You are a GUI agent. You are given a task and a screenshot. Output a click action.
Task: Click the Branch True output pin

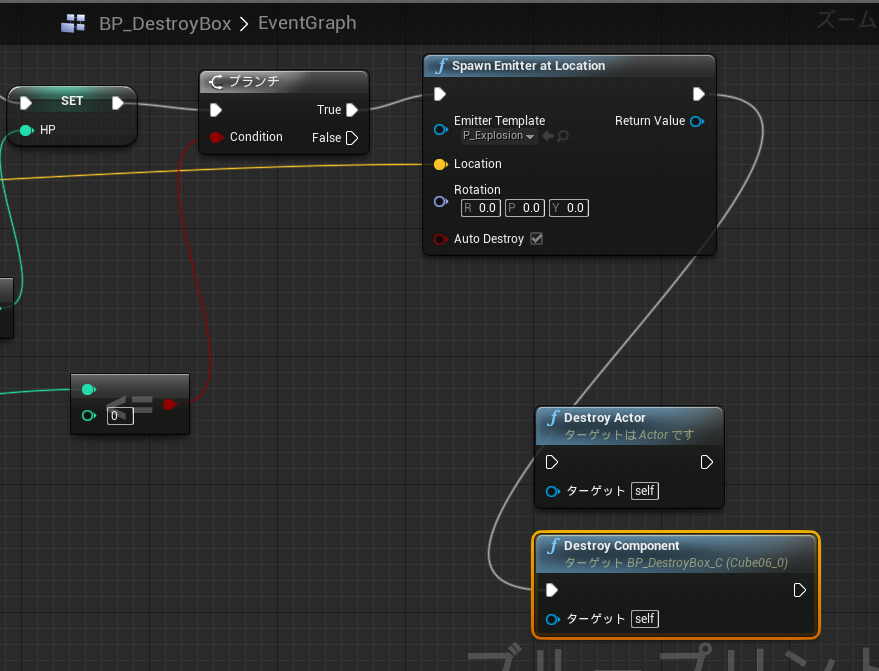pyautogui.click(x=352, y=110)
